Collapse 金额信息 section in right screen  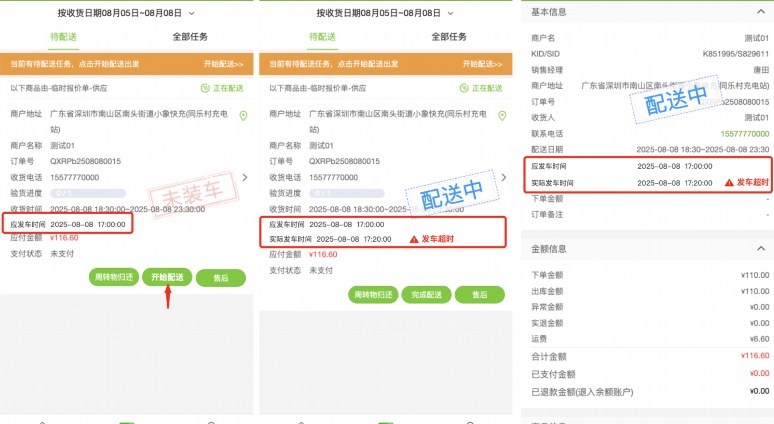pos(761,248)
